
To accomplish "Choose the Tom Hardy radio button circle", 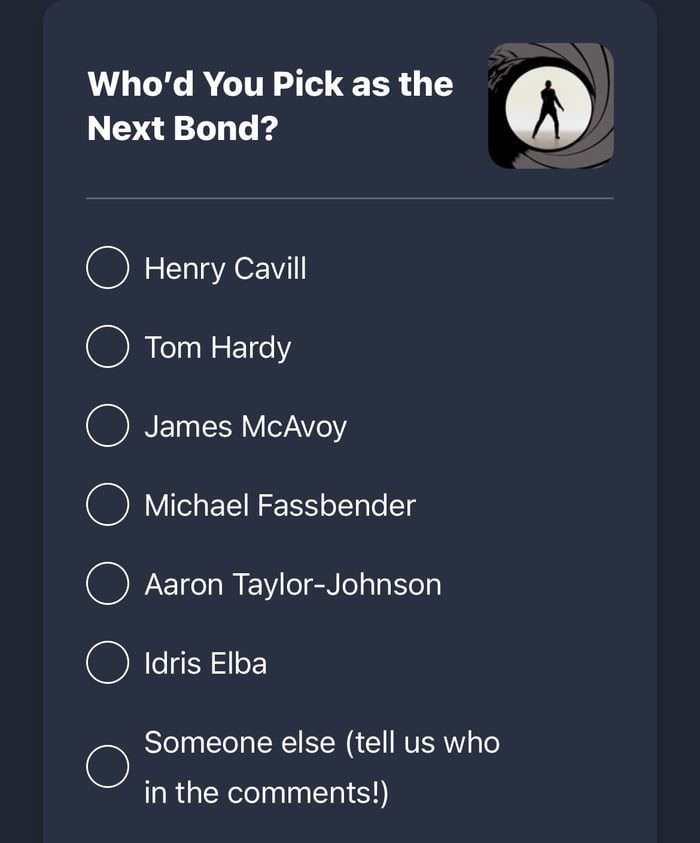I will 107,347.
